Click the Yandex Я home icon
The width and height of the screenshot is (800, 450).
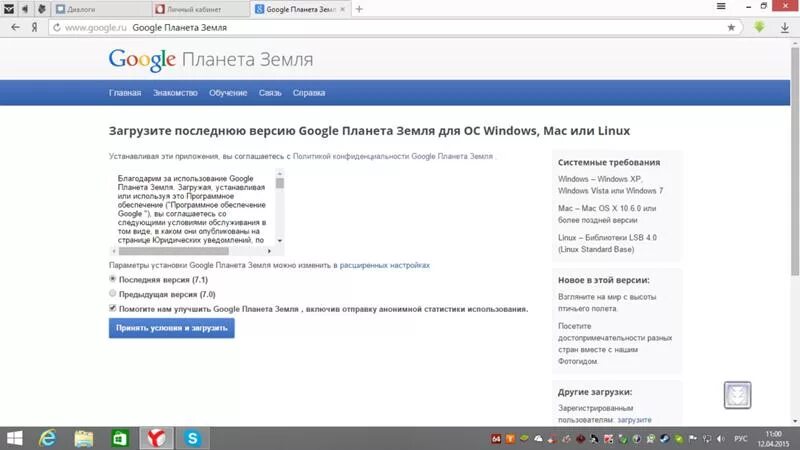click(x=34, y=28)
